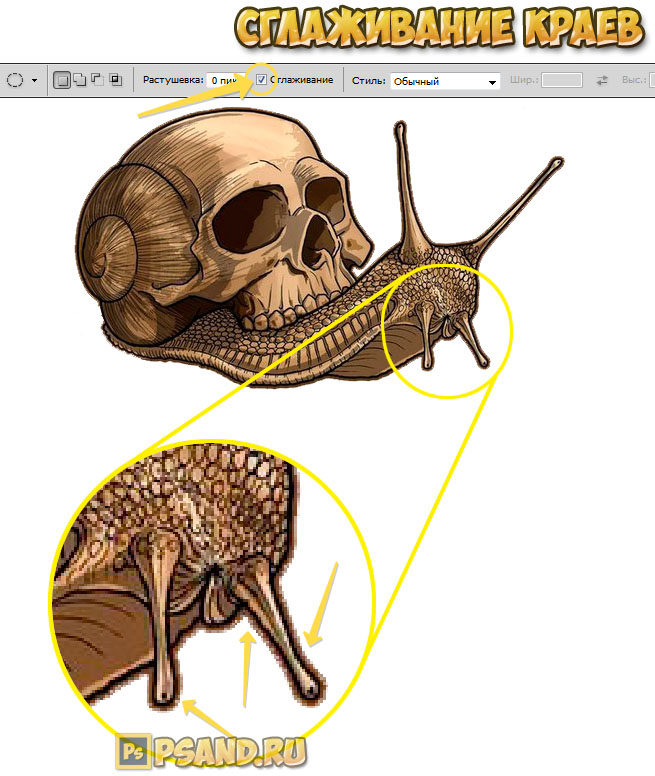Expand the Стиль dropdown showing Обычный

point(445,81)
